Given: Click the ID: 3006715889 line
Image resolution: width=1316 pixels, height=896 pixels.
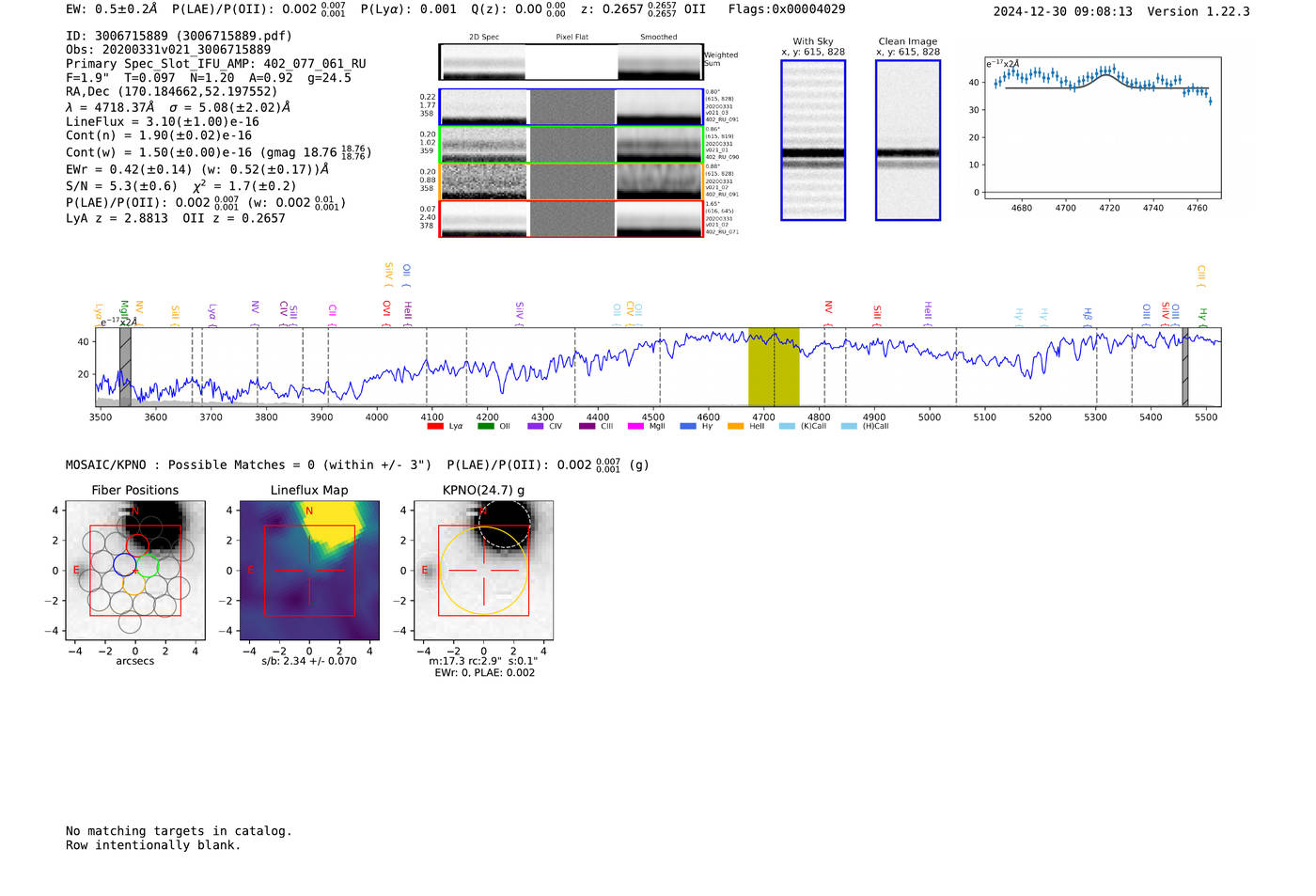Looking at the screenshot, I should click(179, 36).
